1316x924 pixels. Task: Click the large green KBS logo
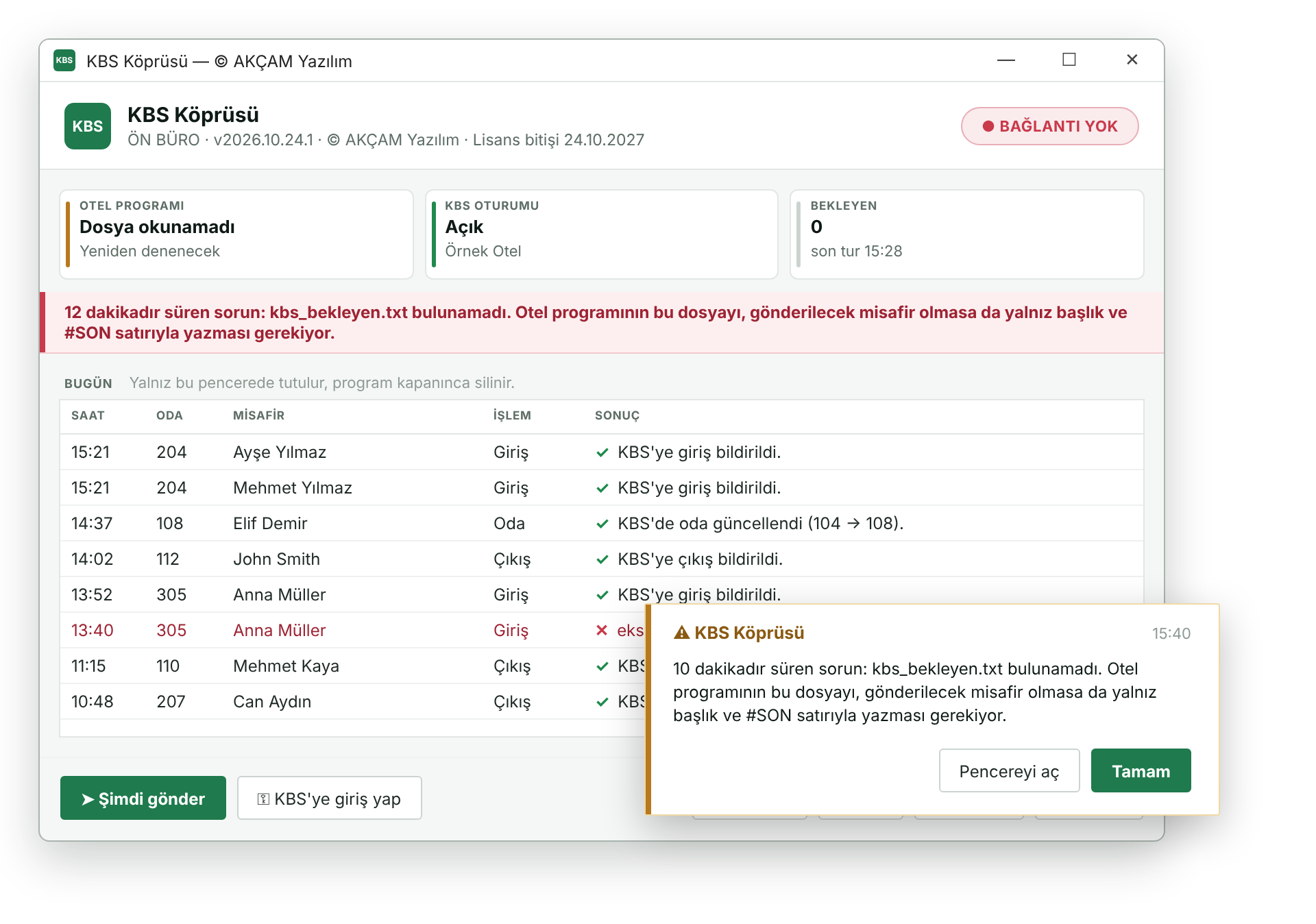[88, 126]
